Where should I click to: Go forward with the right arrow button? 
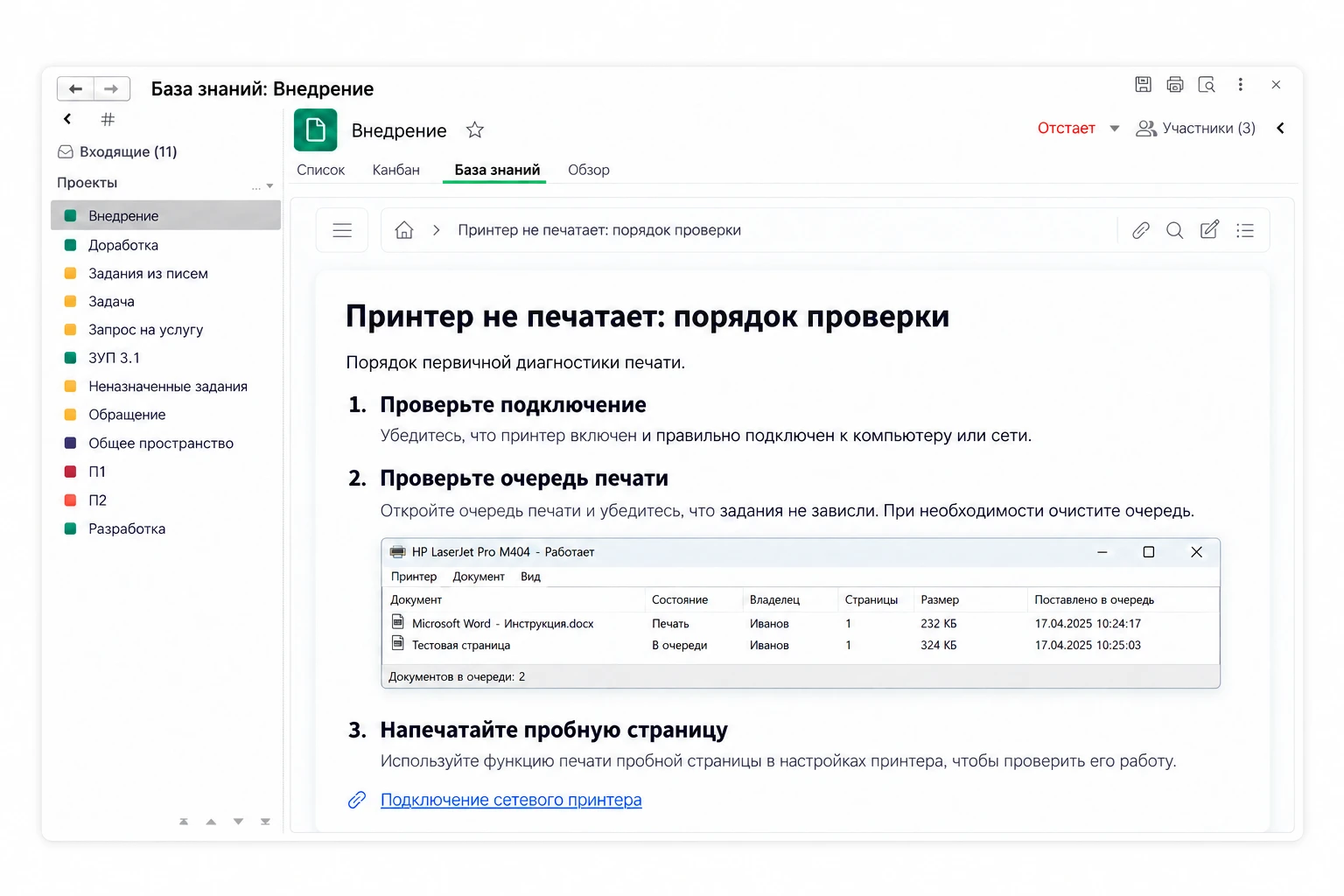112,88
